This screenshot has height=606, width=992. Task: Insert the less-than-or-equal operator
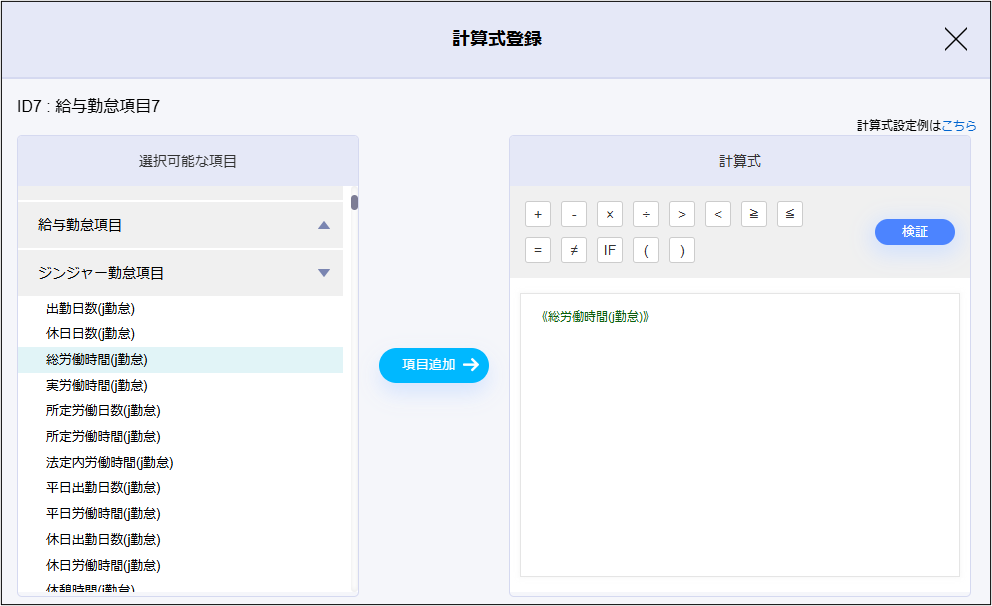[789, 213]
